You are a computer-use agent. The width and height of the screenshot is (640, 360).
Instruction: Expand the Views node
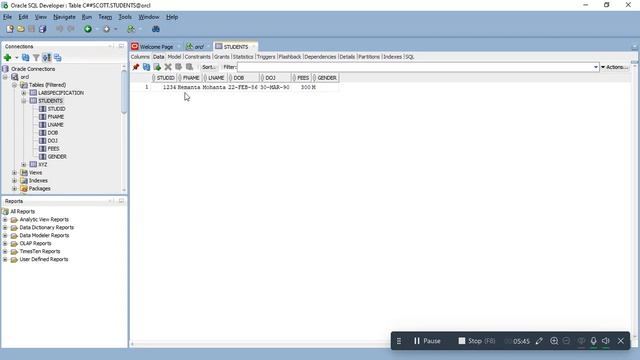point(14,173)
